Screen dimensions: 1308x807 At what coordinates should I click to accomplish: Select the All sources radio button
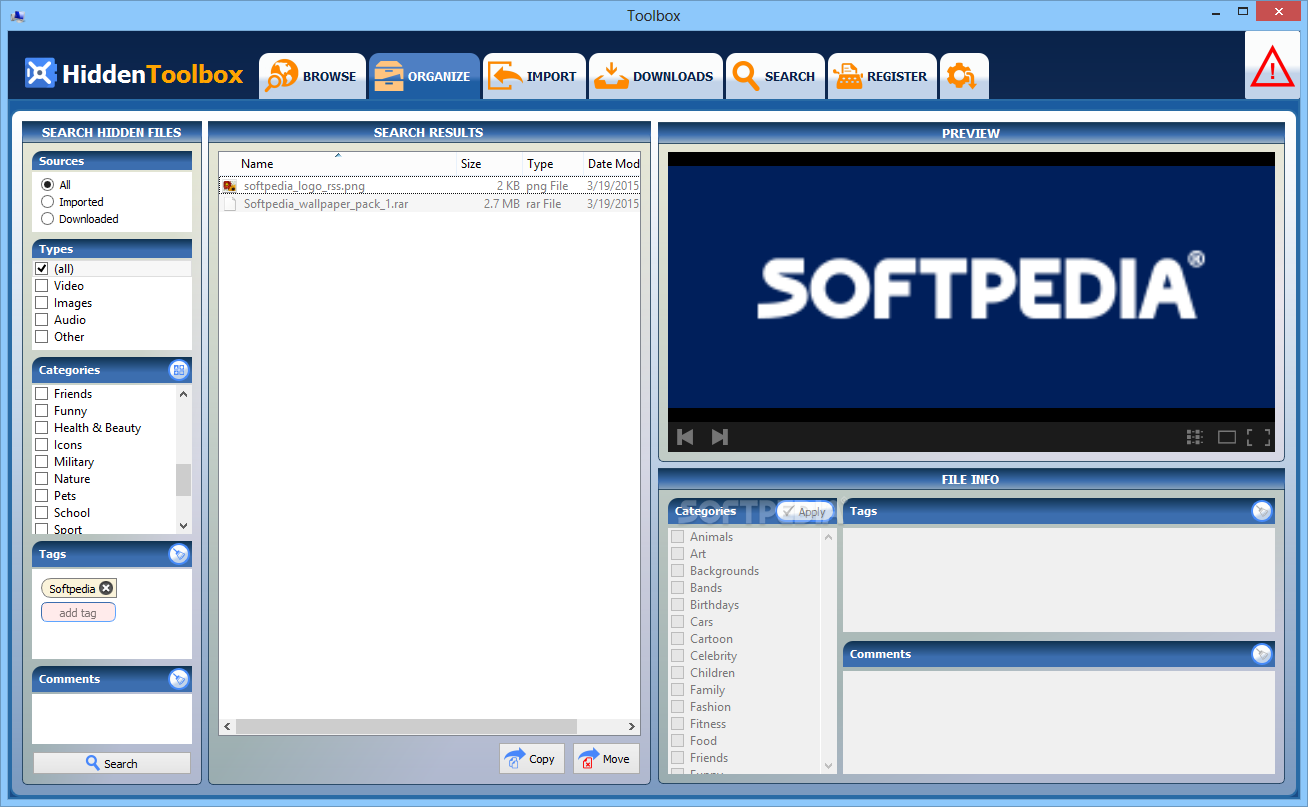(x=47, y=184)
